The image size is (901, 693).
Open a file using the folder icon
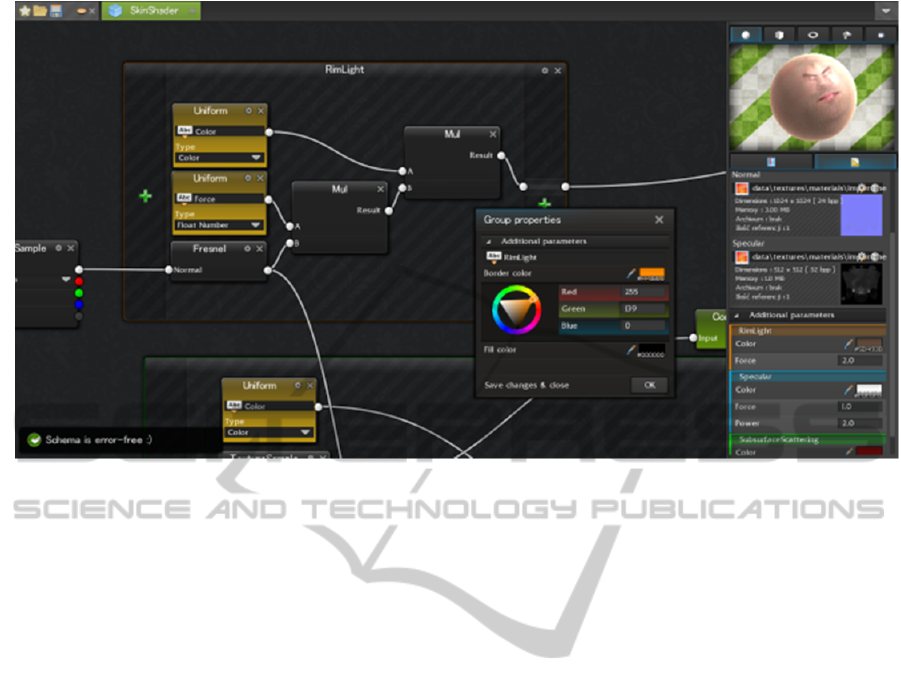pyautogui.click(x=39, y=11)
